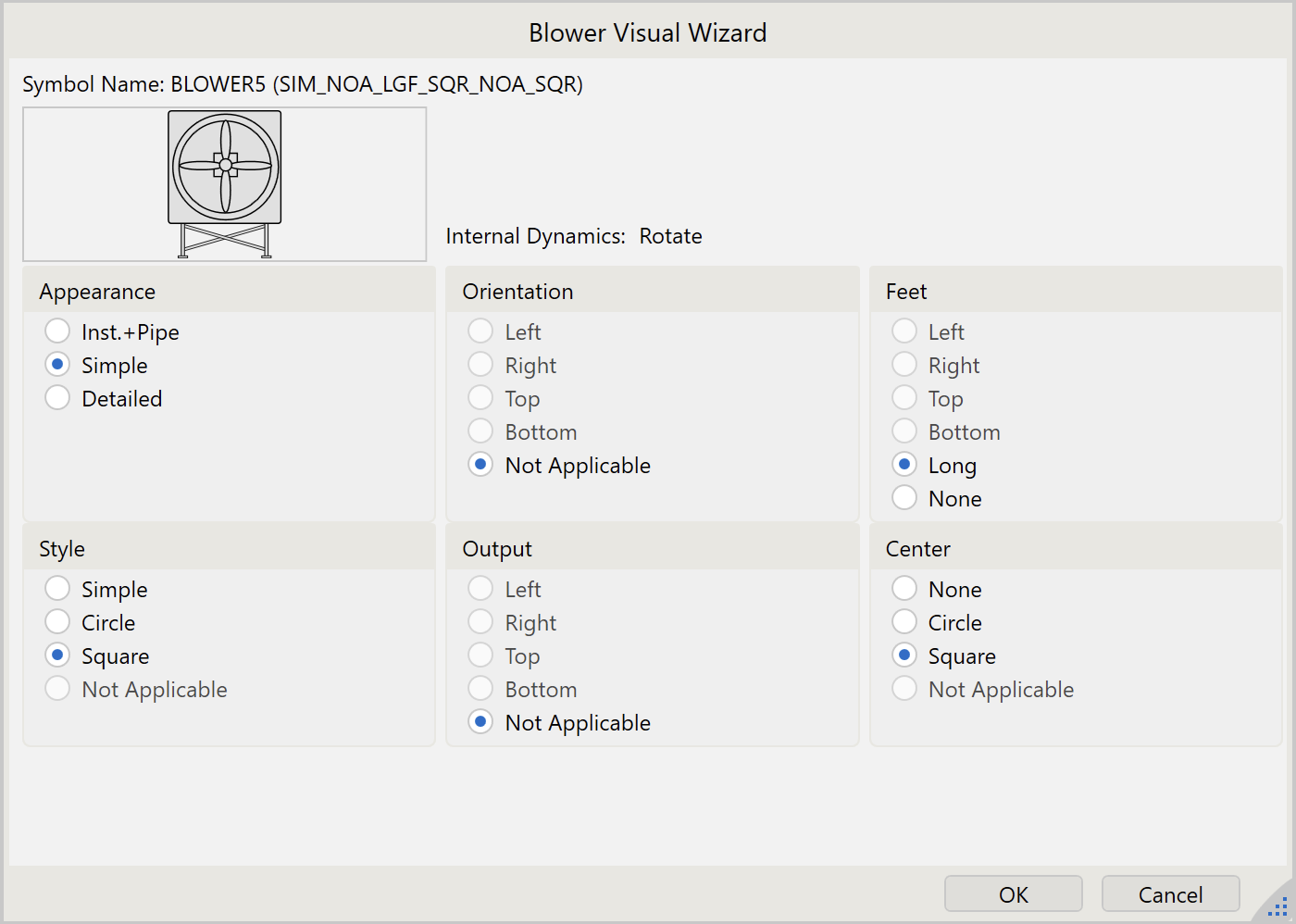
Task: Set Style to Circle
Action: coord(57,622)
